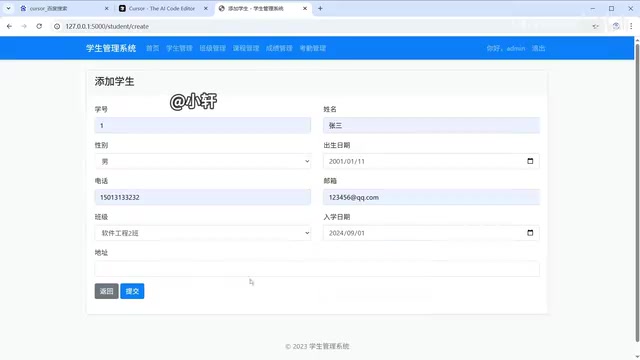Open 学生管理 nav item
Image resolution: width=640 pixels, height=360 pixels.
pyautogui.click(x=179, y=48)
